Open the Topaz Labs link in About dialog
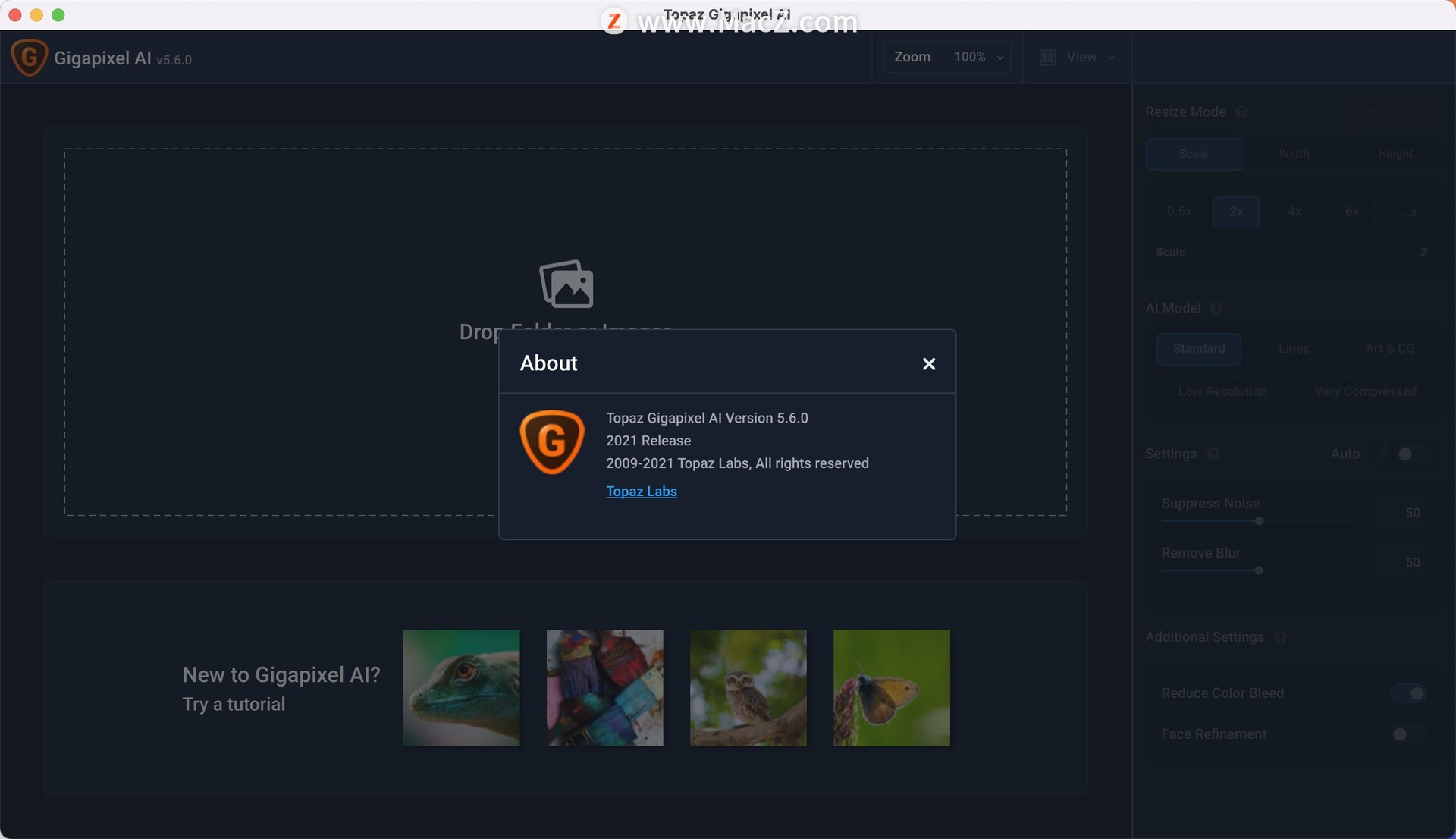Screen dimensions: 1456x839 [x=641, y=491]
